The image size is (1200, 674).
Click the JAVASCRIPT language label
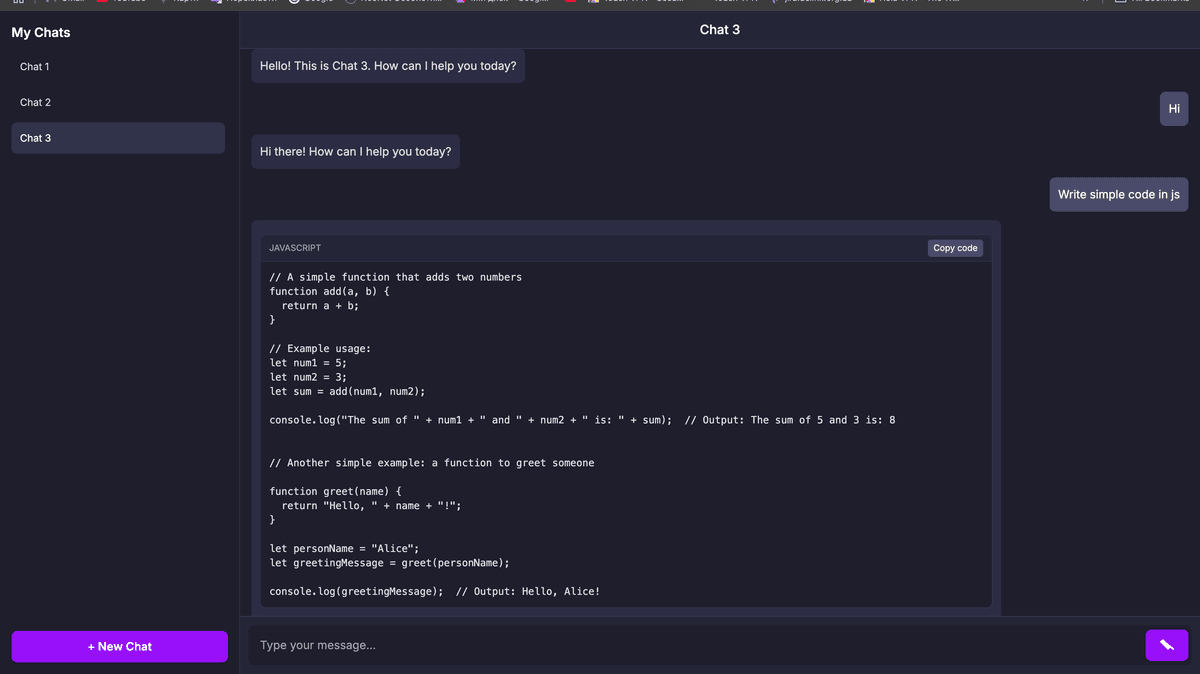[x=295, y=248]
